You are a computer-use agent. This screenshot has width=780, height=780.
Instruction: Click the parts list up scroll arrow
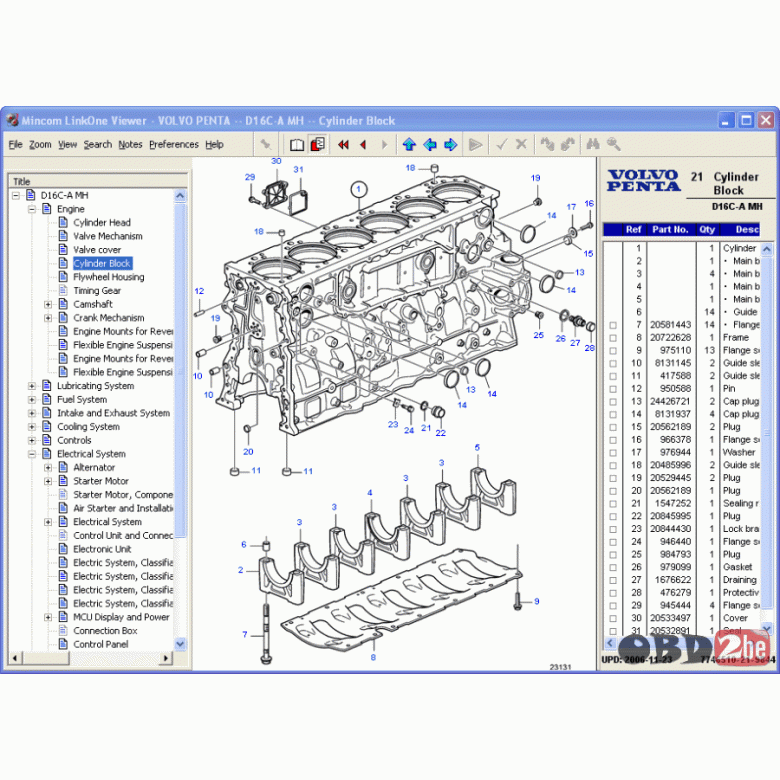[x=767, y=248]
